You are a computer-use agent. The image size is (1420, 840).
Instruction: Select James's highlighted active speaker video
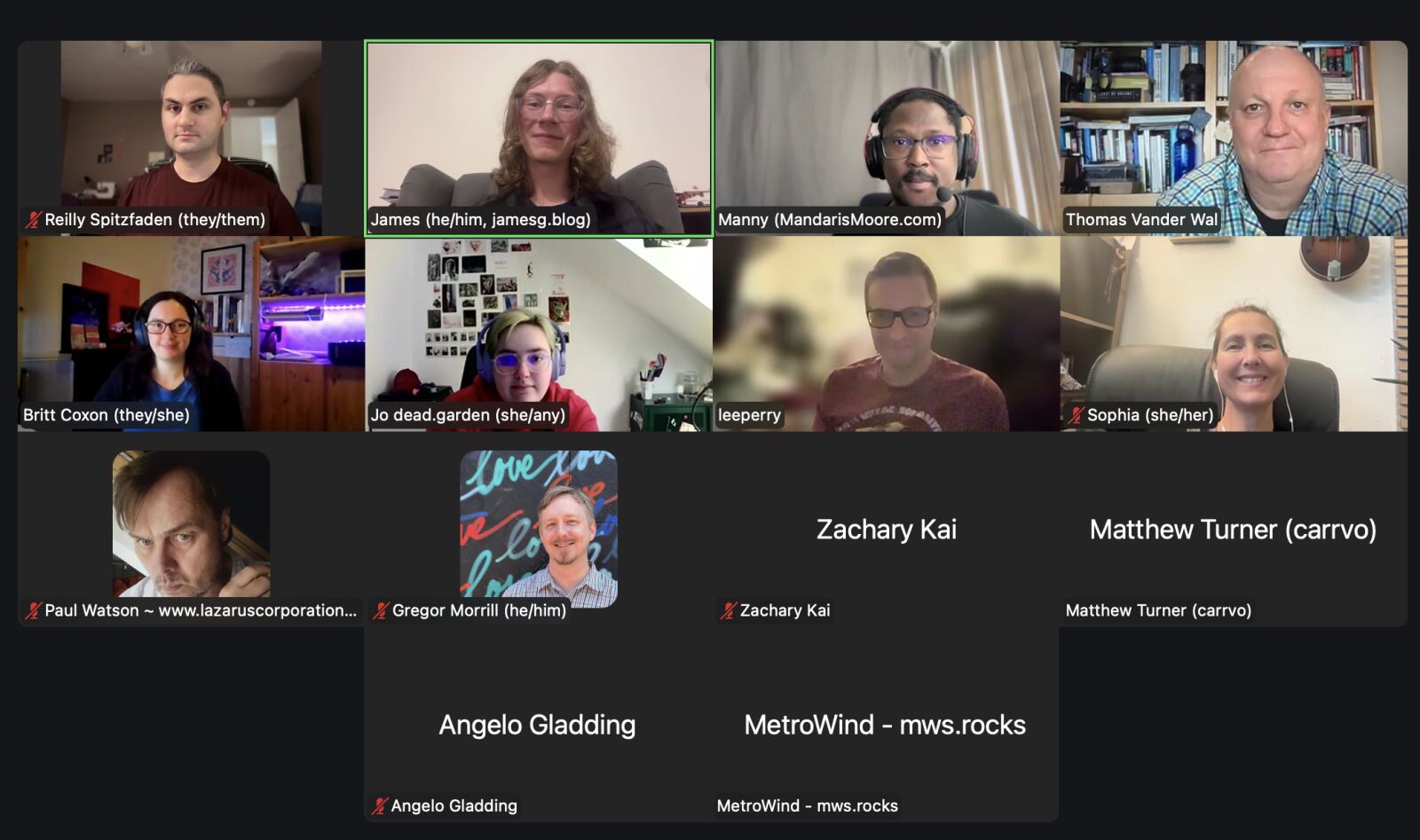point(539,138)
